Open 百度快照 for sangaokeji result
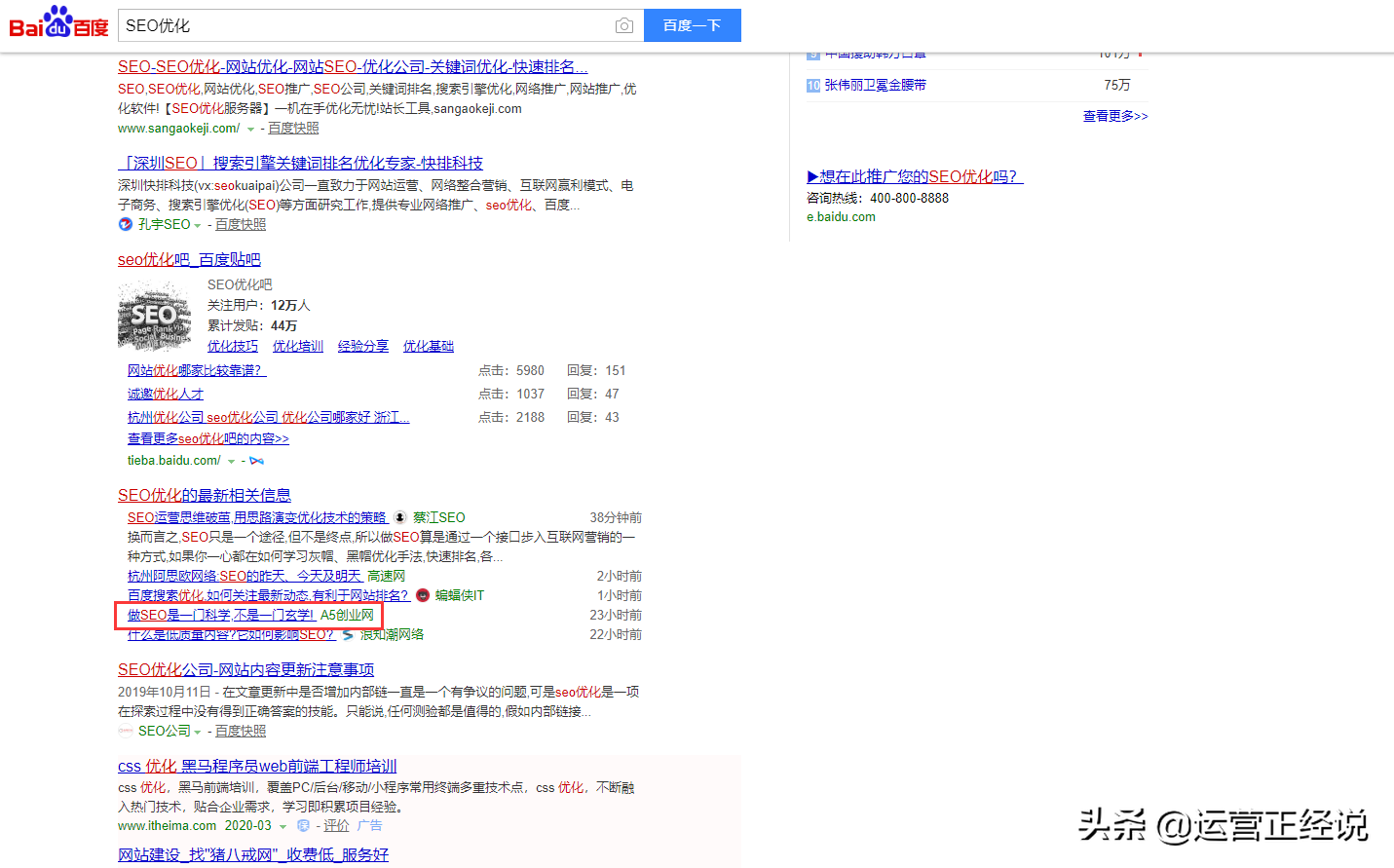This screenshot has width=1394, height=868. tap(293, 128)
